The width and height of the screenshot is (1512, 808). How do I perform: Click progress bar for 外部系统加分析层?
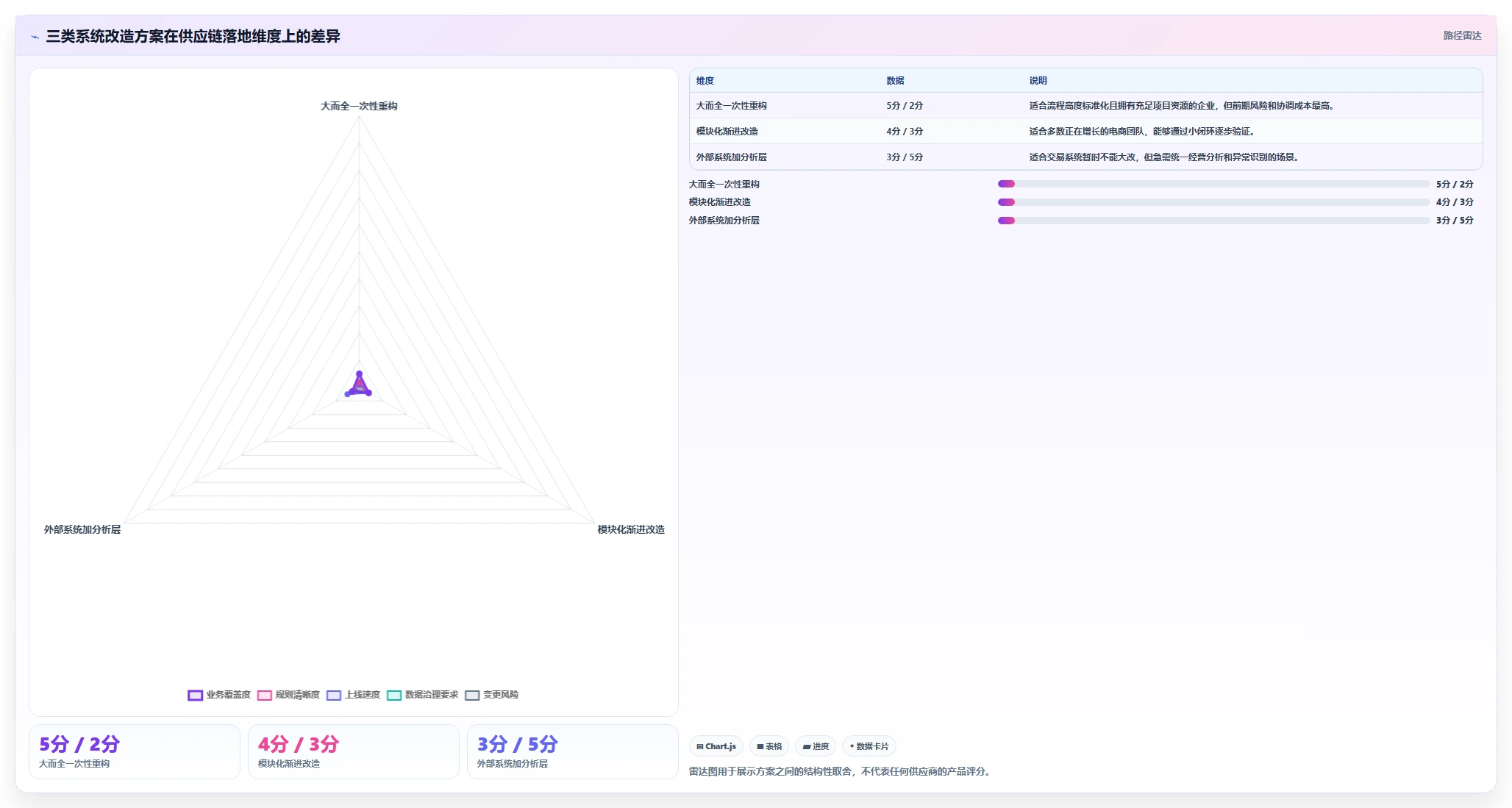pos(1213,221)
